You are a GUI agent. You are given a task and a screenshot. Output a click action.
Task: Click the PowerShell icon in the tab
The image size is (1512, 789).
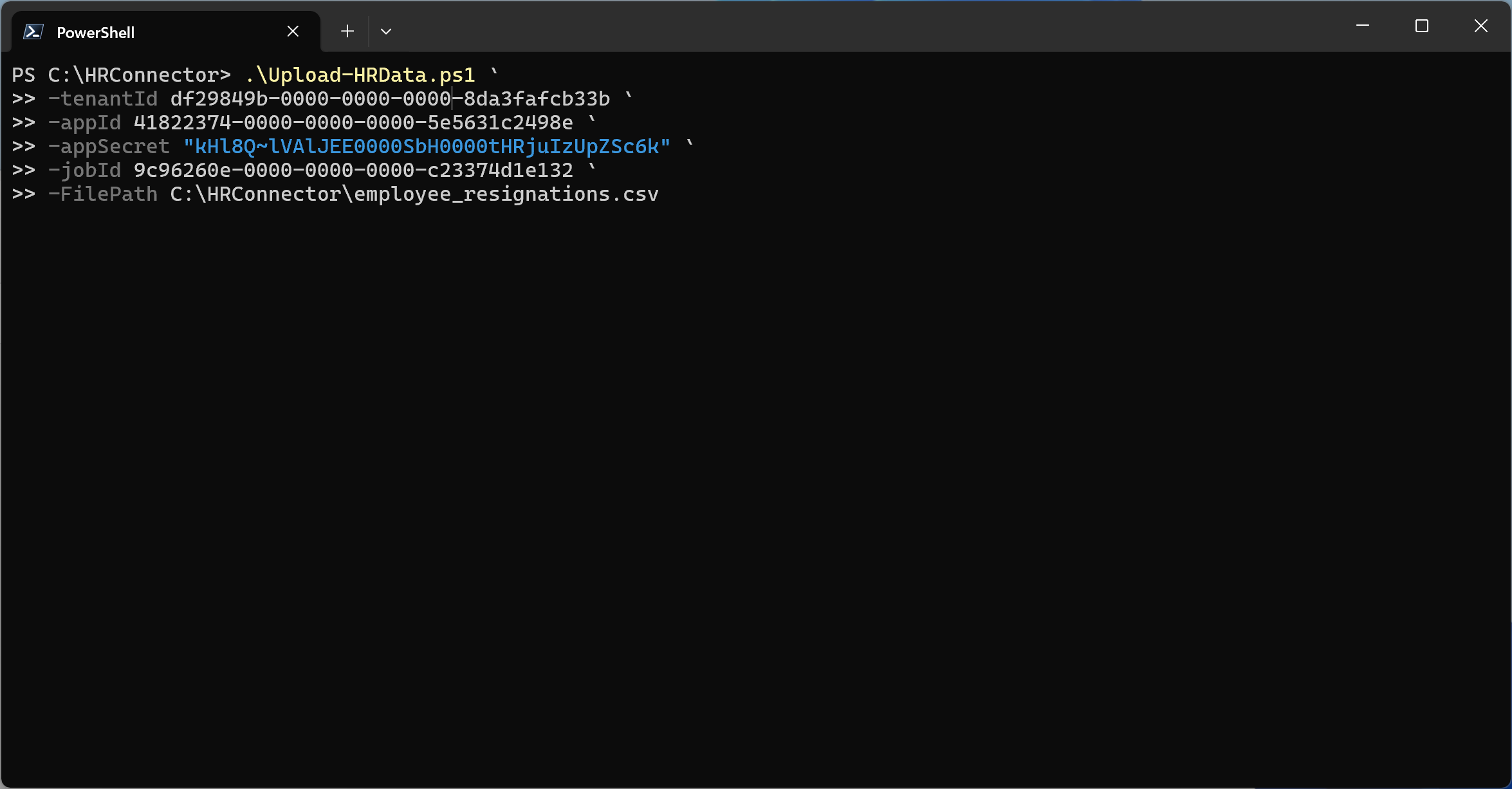click(x=33, y=32)
